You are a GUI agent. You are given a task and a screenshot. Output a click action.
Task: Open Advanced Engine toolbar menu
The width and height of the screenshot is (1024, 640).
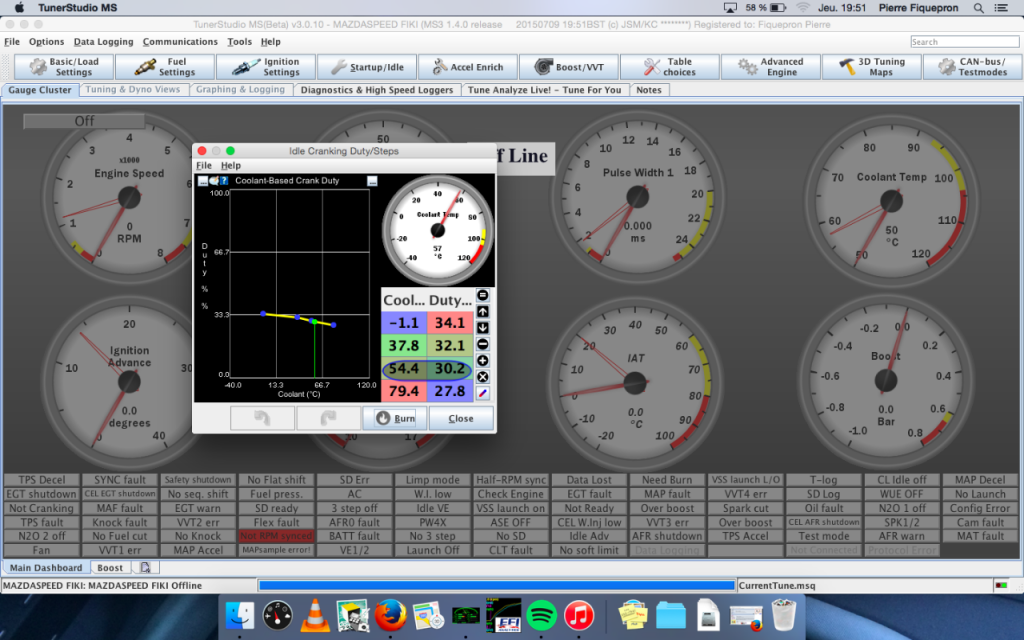[x=771, y=67]
